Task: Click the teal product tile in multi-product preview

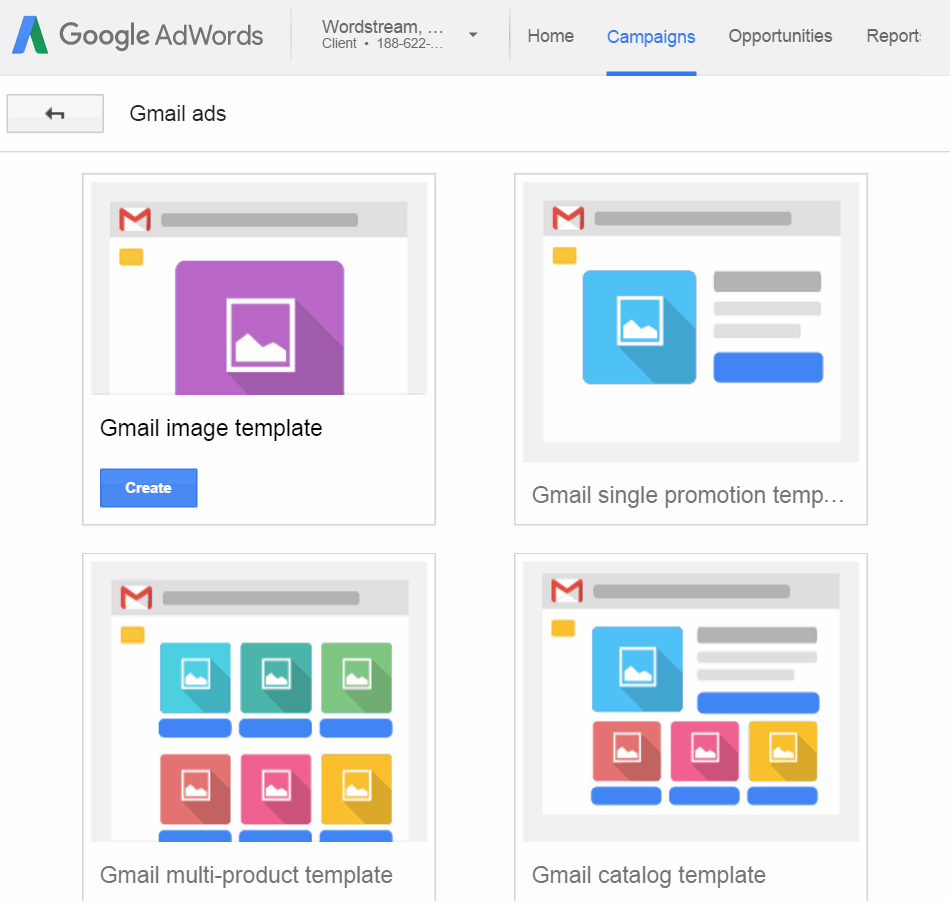Action: 276,677
